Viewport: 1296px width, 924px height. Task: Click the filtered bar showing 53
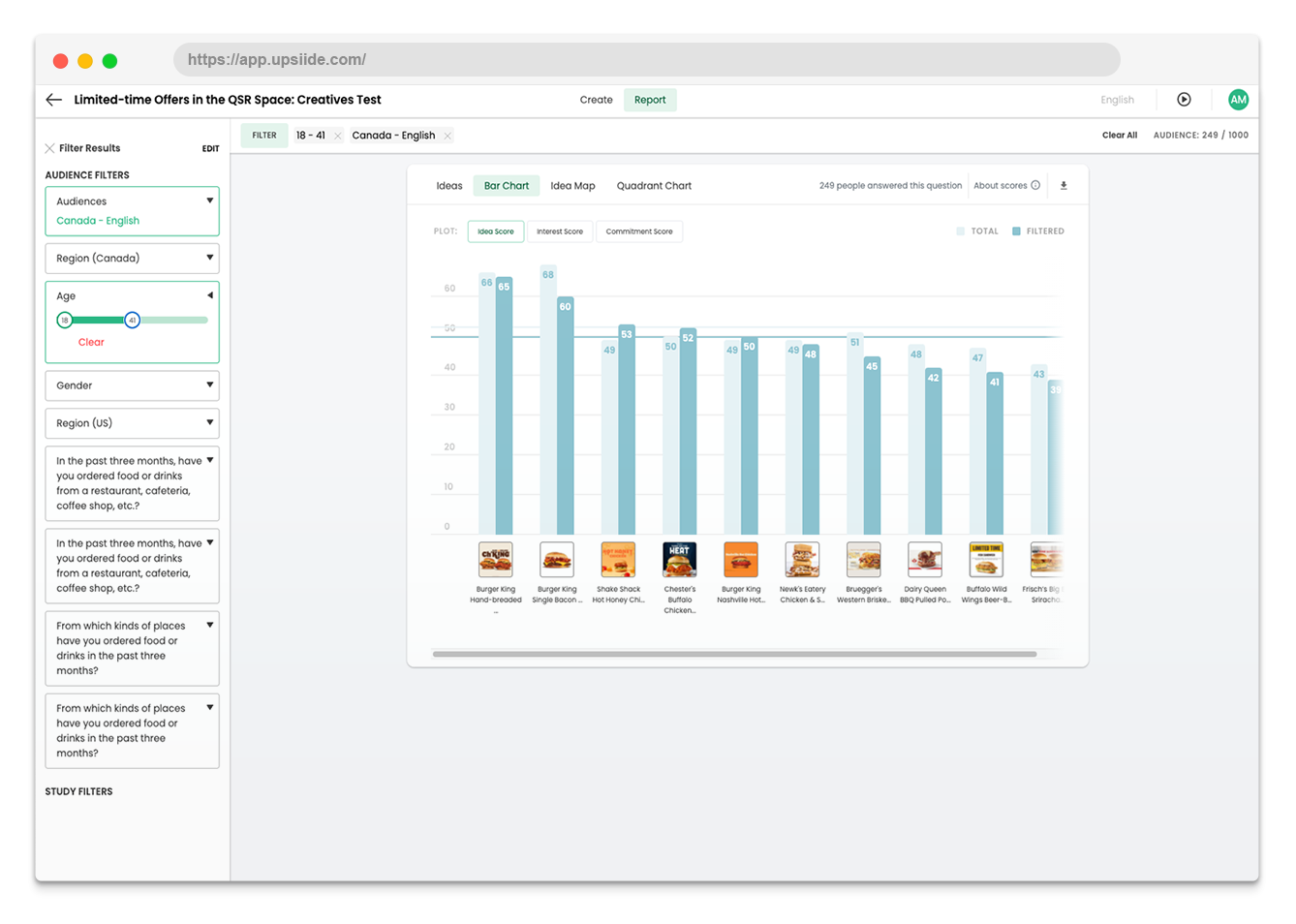pyautogui.click(x=627, y=429)
